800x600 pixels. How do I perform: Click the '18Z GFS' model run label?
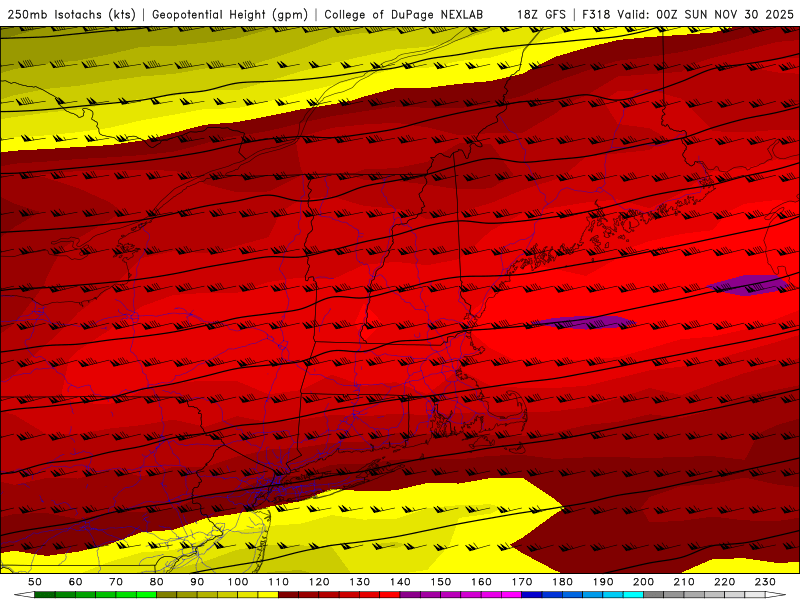click(x=541, y=15)
